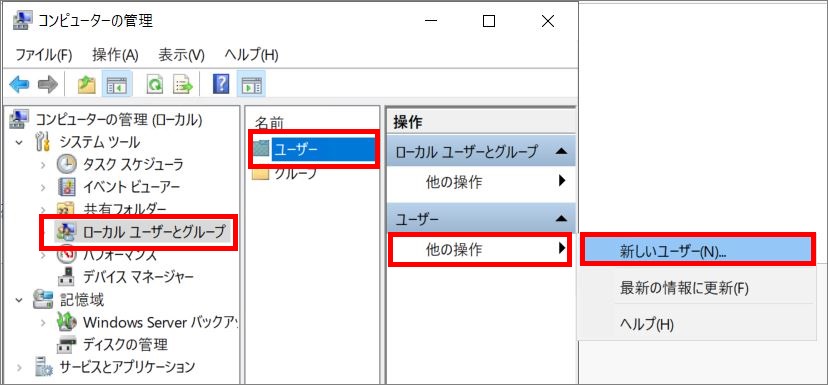The height and width of the screenshot is (385, 828).
Task: Click the title bar application icon
Action: click(22, 21)
